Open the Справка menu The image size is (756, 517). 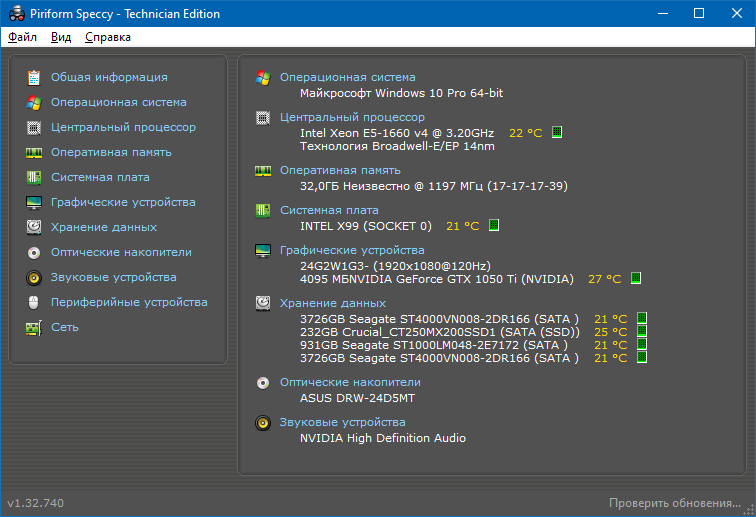(x=108, y=37)
